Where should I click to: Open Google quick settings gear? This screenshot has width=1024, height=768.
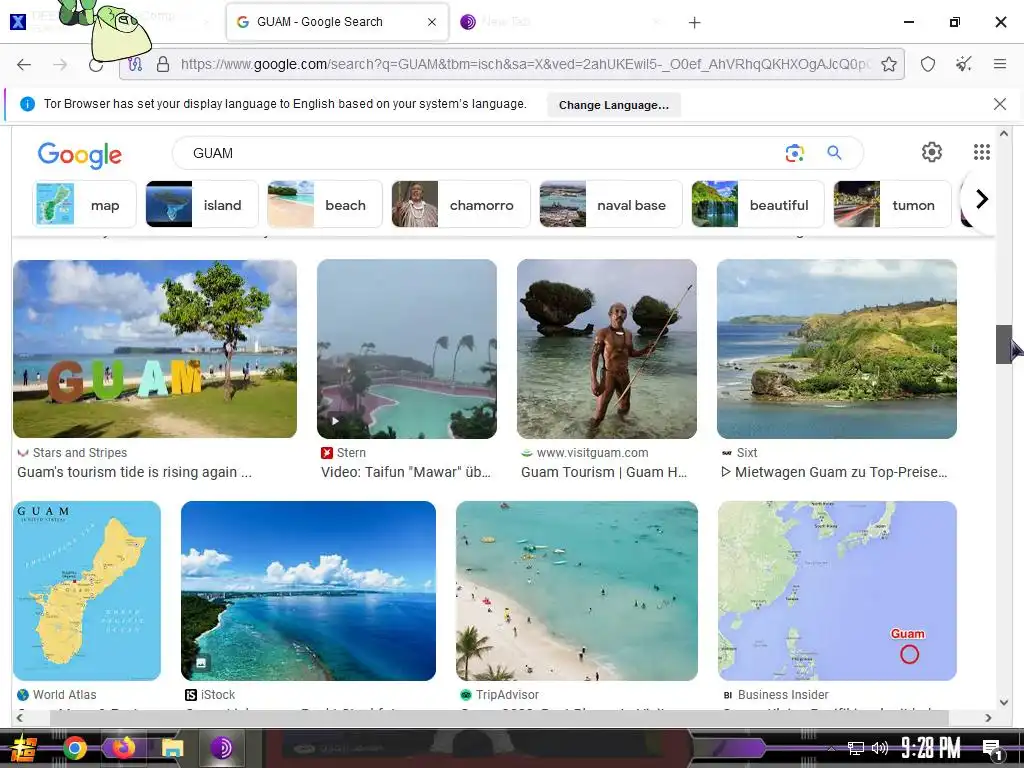932,152
